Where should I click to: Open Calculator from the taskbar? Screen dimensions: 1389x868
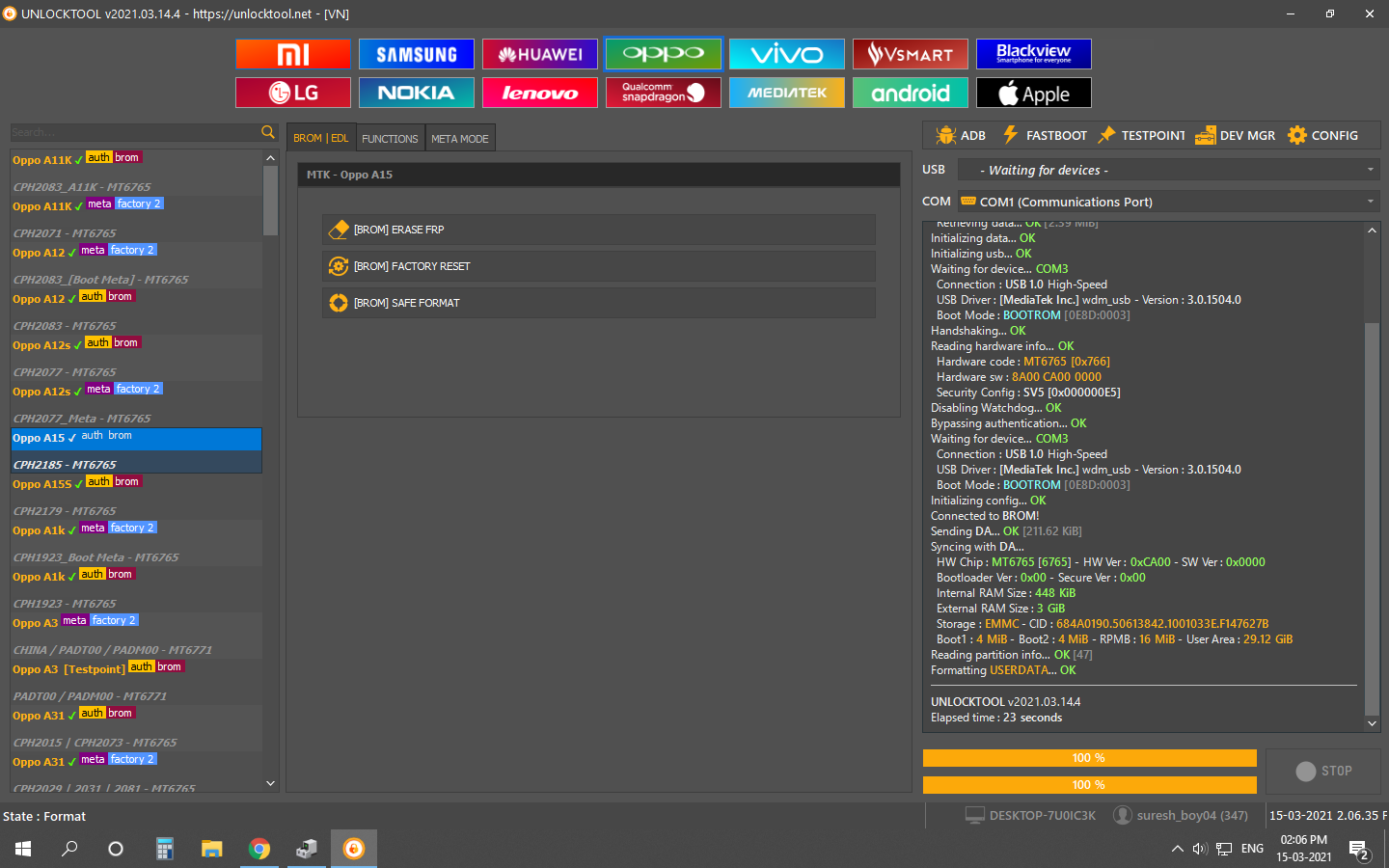pyautogui.click(x=165, y=849)
